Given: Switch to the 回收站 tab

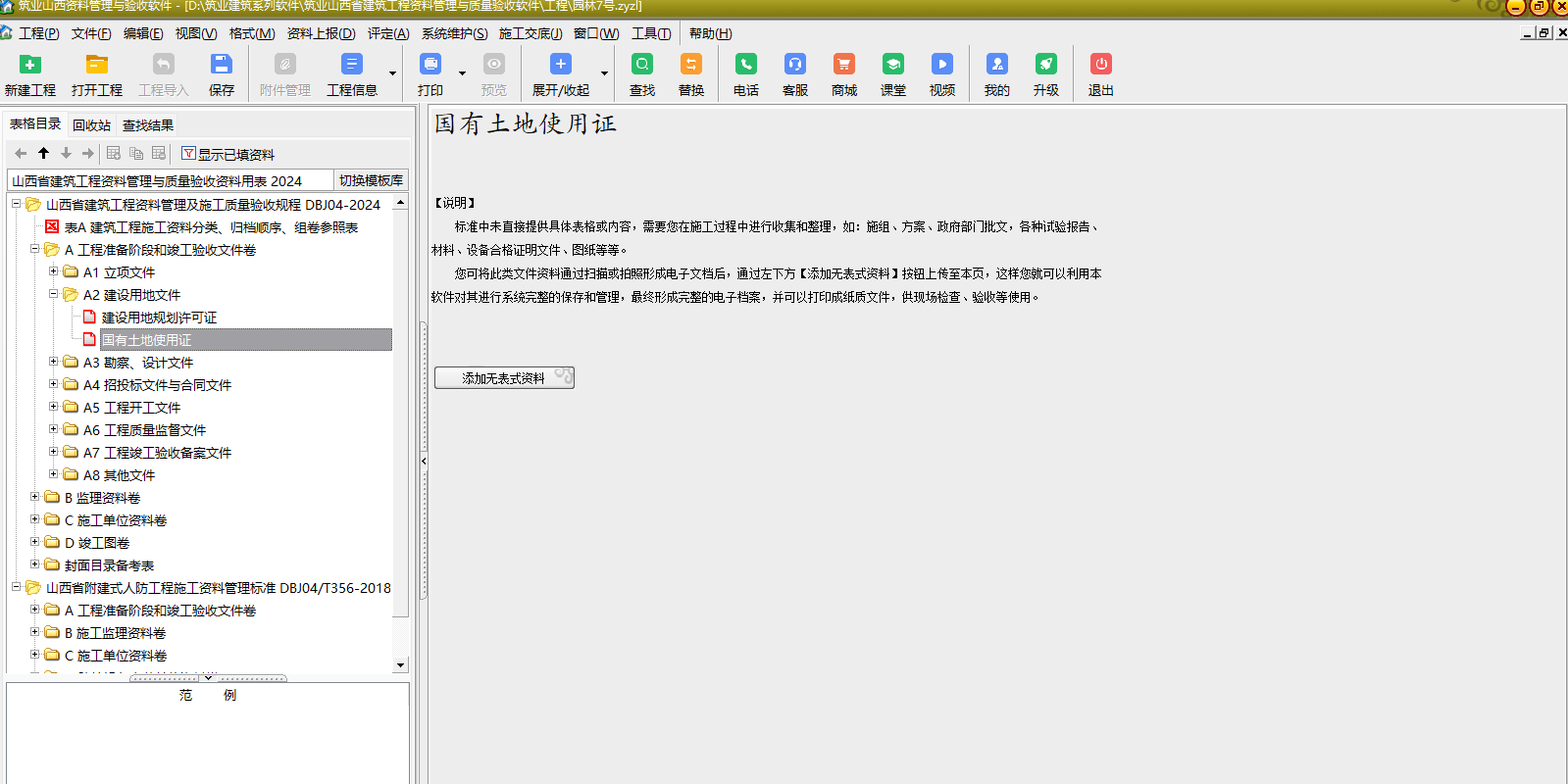Looking at the screenshot, I should pos(91,125).
